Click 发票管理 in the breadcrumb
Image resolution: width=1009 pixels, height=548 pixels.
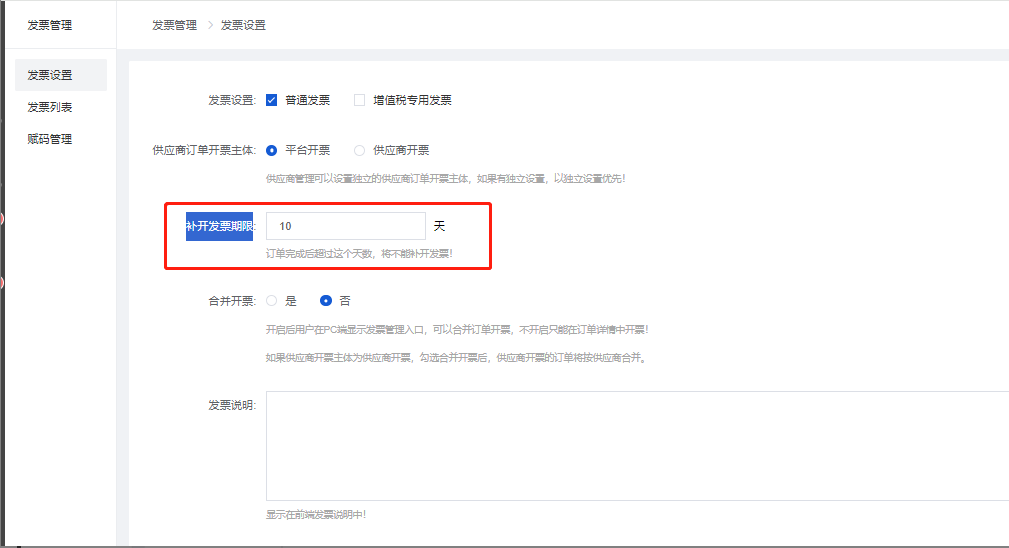(x=174, y=25)
